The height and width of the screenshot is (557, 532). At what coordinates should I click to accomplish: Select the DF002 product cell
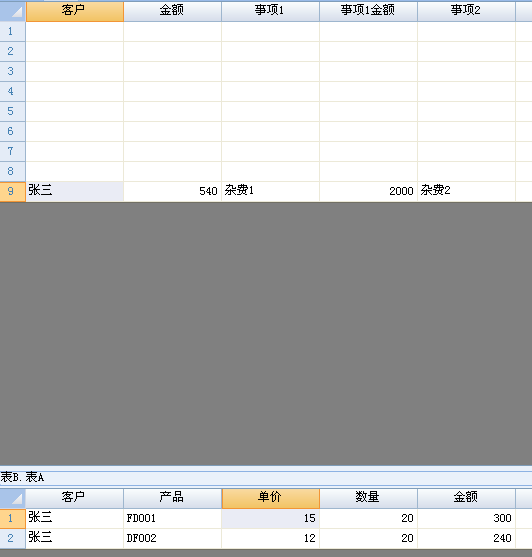click(x=173, y=538)
